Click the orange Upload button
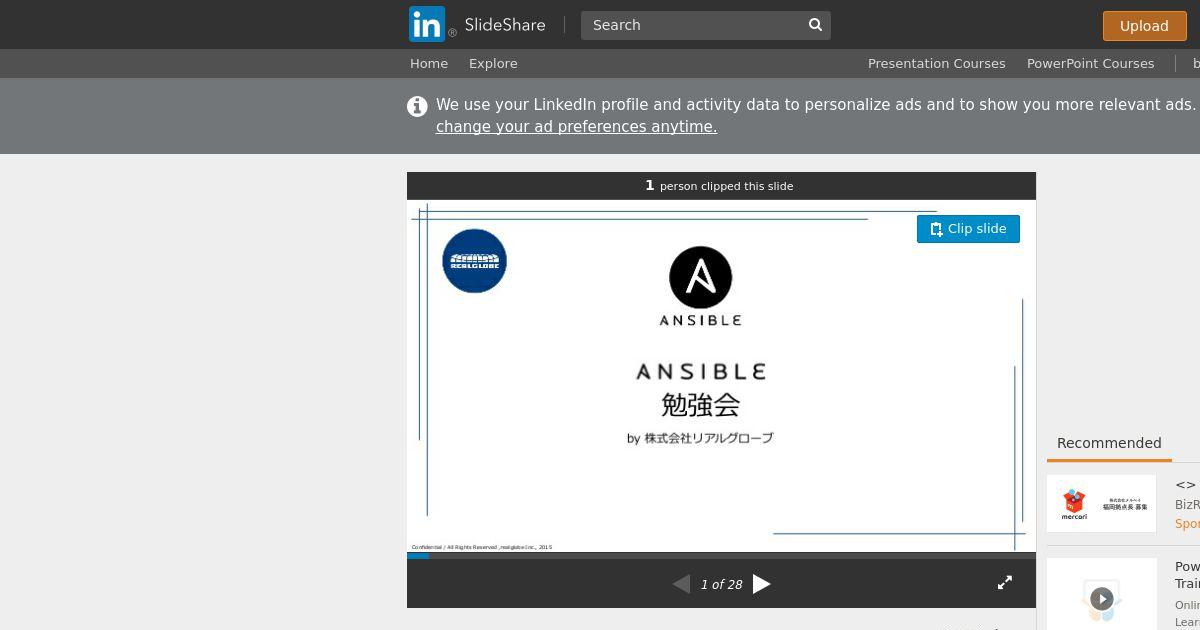The image size is (1200, 630). click(1144, 26)
